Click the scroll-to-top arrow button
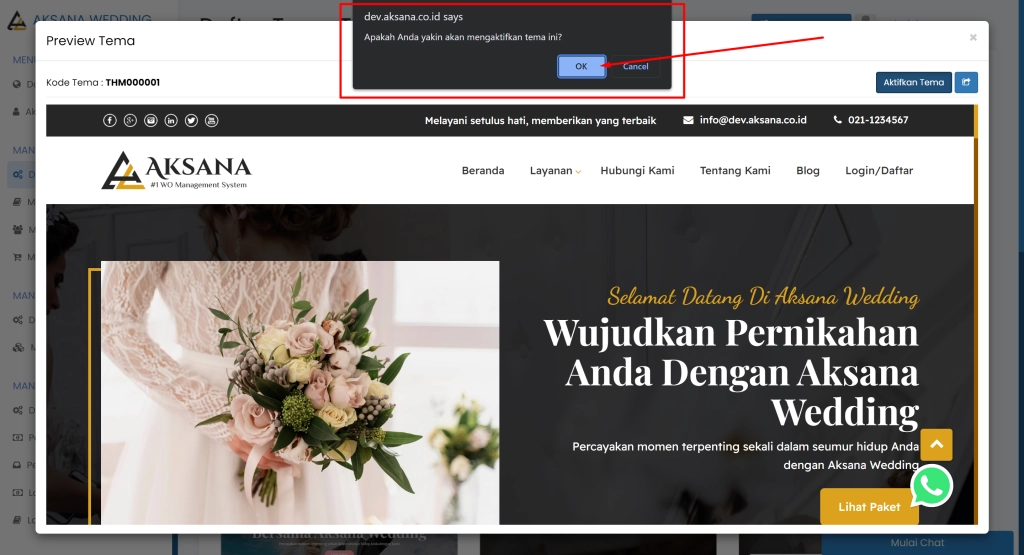Viewport: 1024px width, 555px height. coord(936,445)
